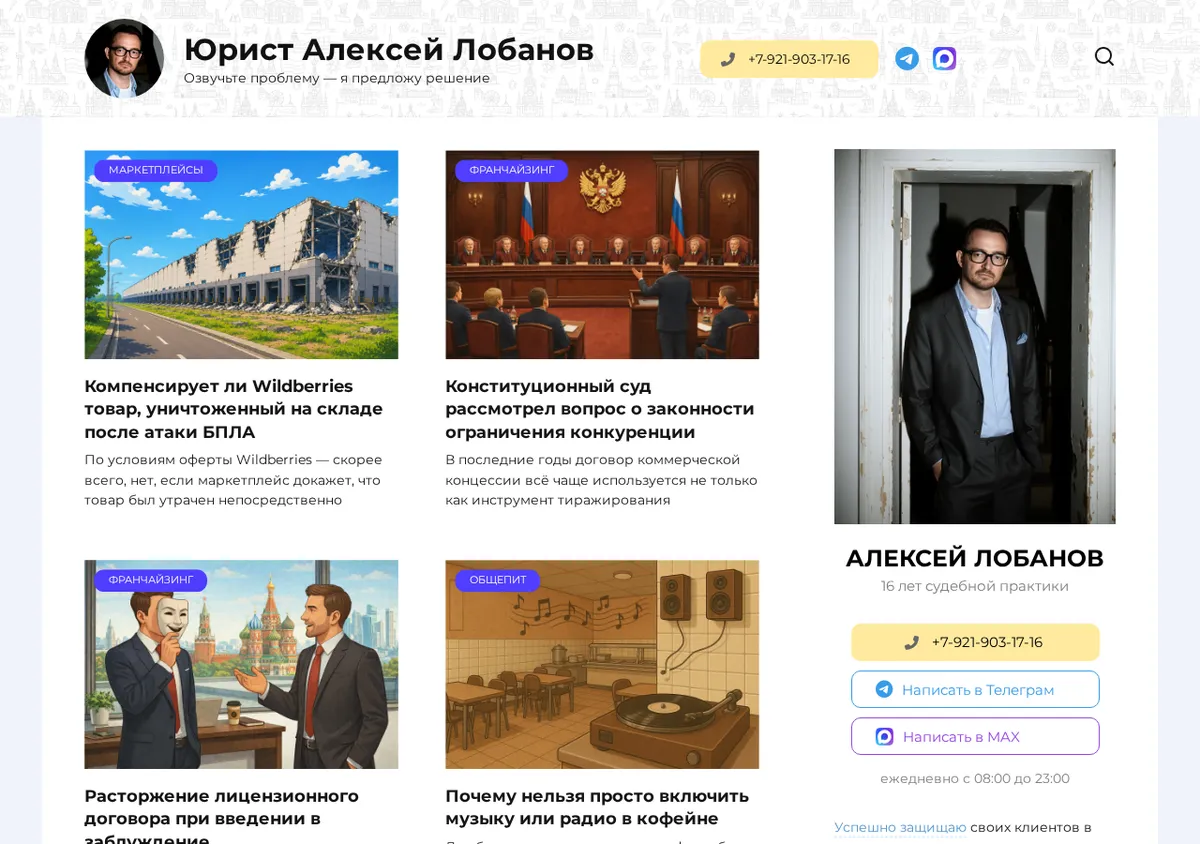Follow the Успешно защищаю link

(900, 827)
